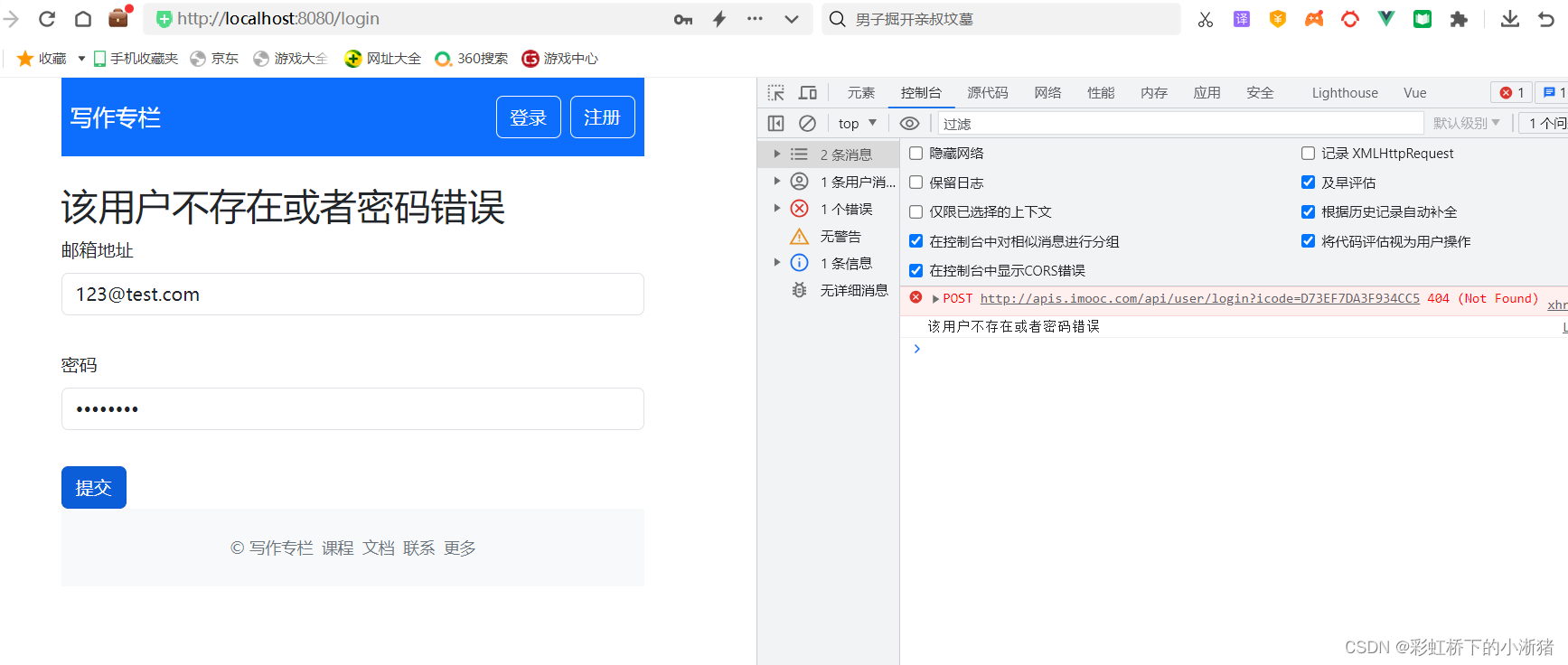Toggle the console sidebar panel icon
1568x665 pixels.
pyautogui.click(x=776, y=124)
